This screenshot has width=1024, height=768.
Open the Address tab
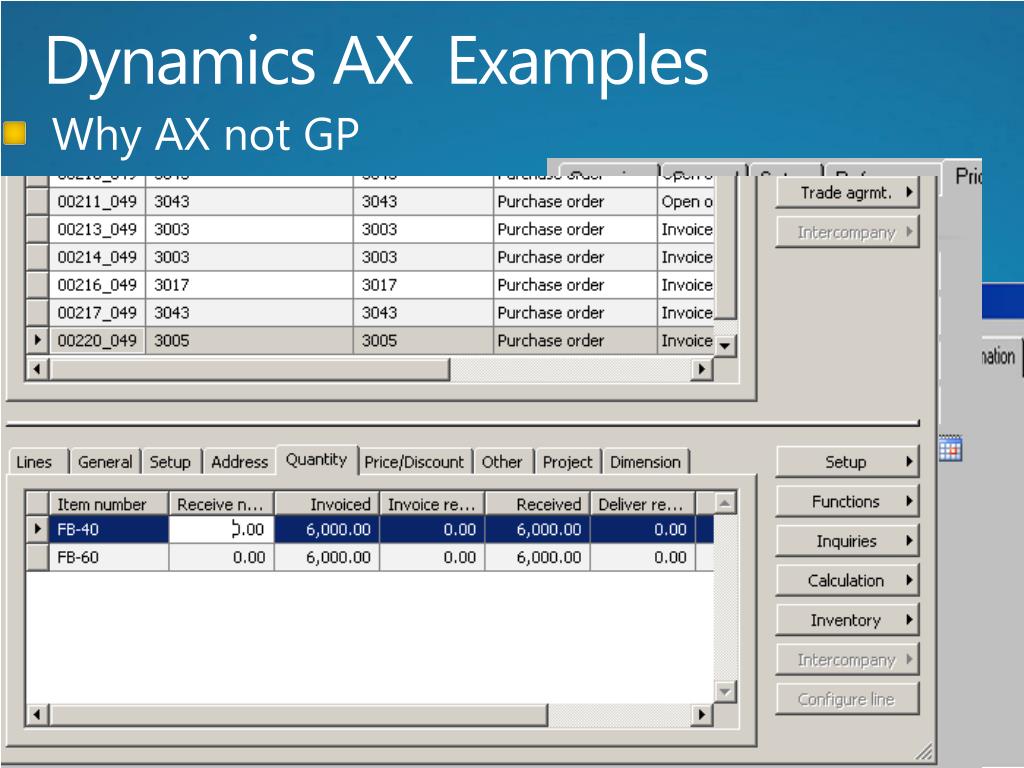(240, 462)
